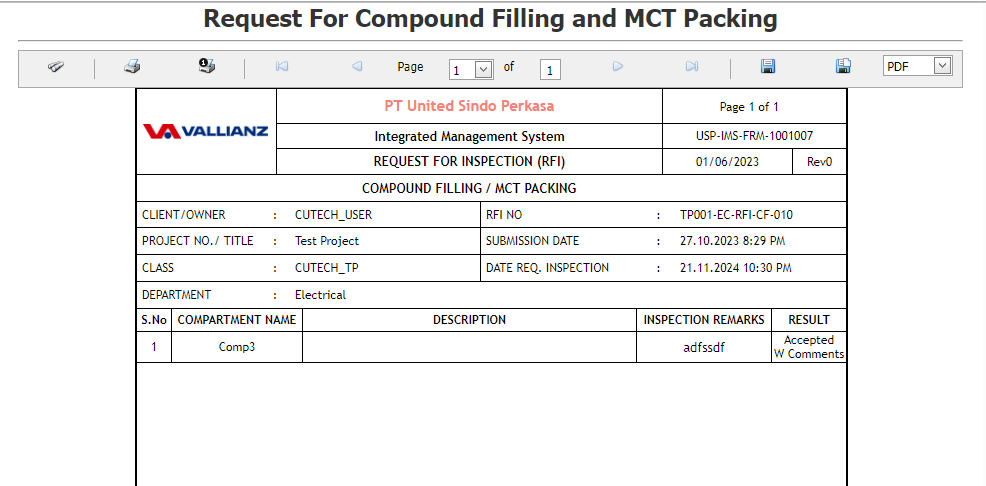The height and width of the screenshot is (486, 986).
Task: Jump to last page arrow
Action: [692, 67]
